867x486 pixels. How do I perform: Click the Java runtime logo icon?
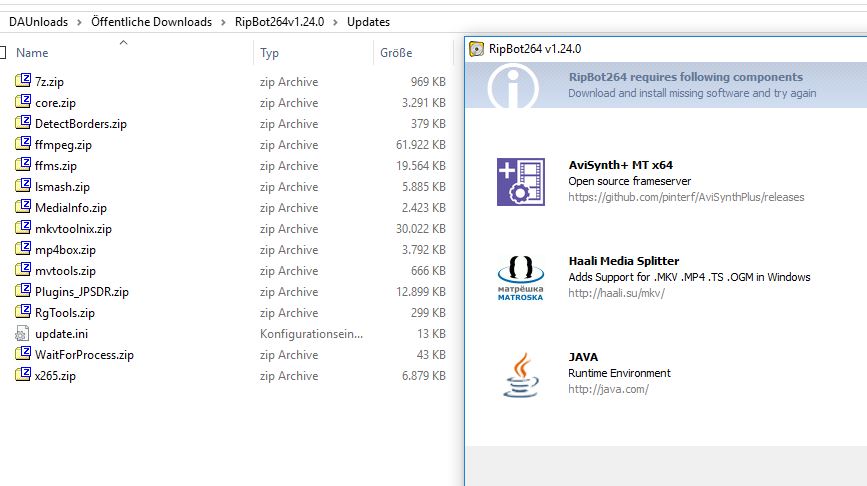coord(520,375)
